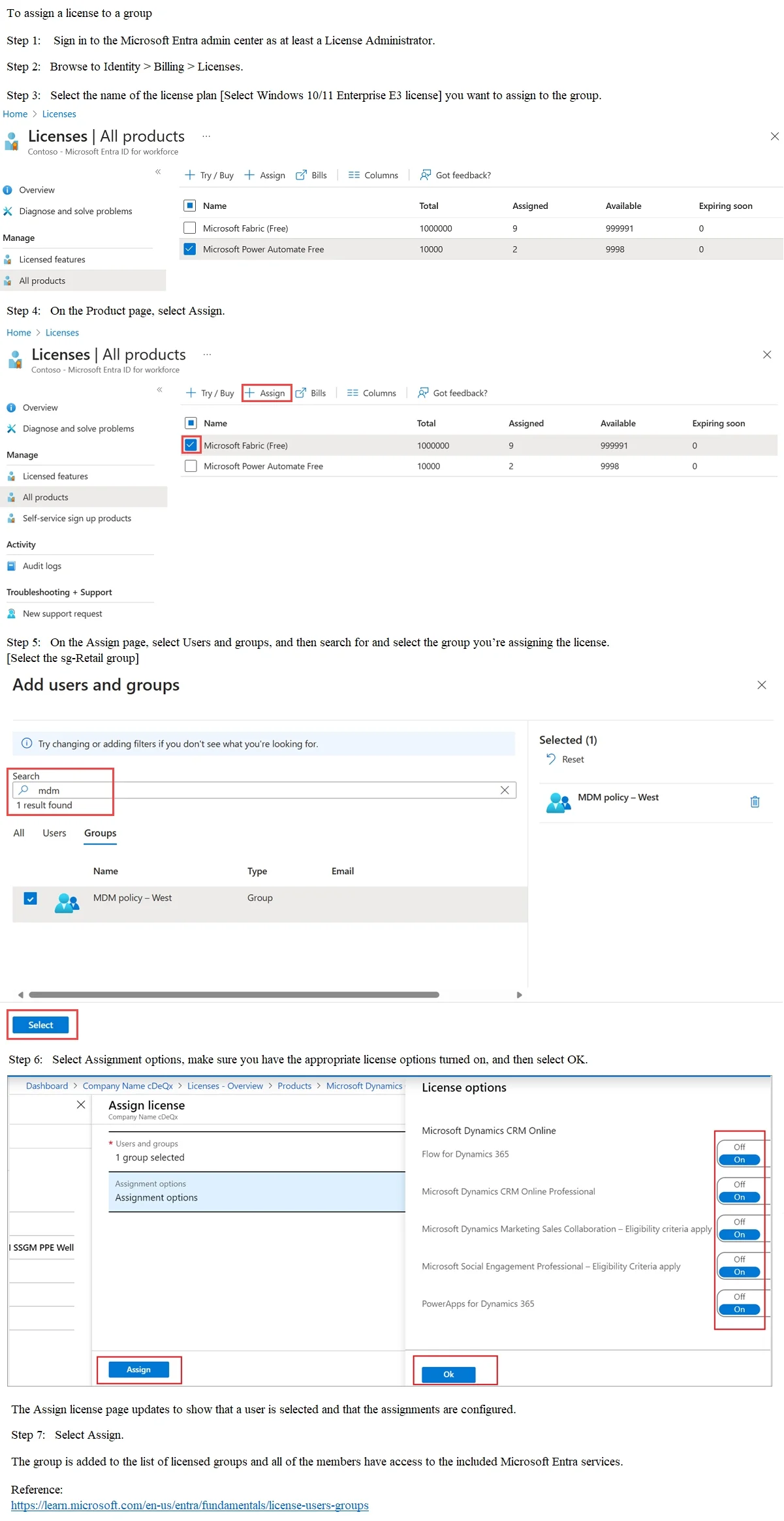Select the Groups tab
The image size is (784, 1521).
point(100,834)
